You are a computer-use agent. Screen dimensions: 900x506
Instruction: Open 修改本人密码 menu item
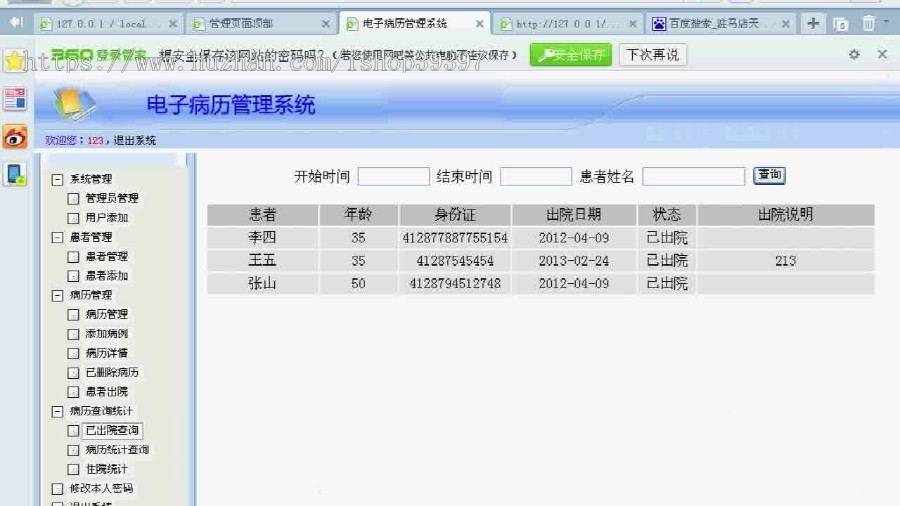[x=101, y=488]
